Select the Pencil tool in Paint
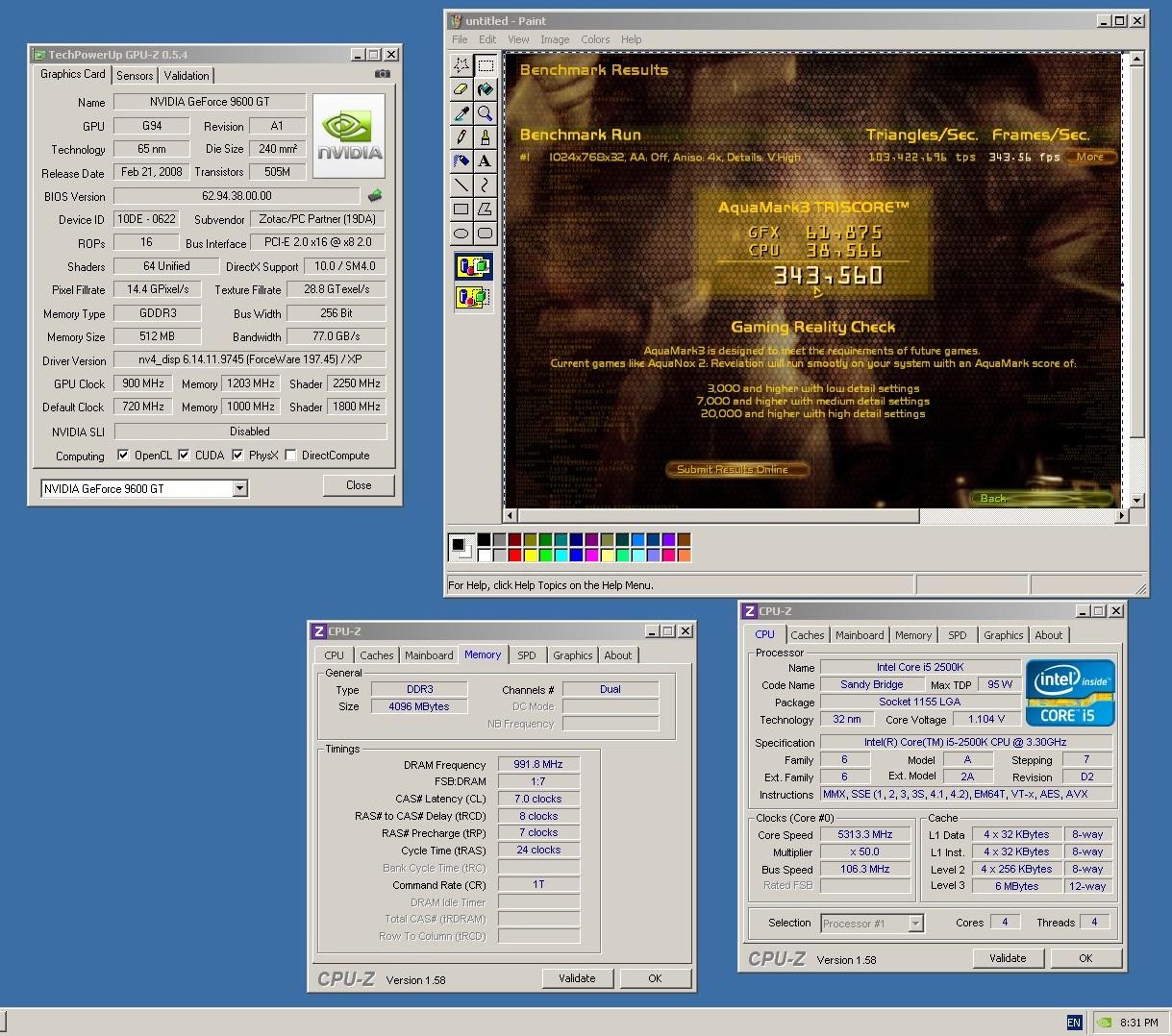 point(461,137)
